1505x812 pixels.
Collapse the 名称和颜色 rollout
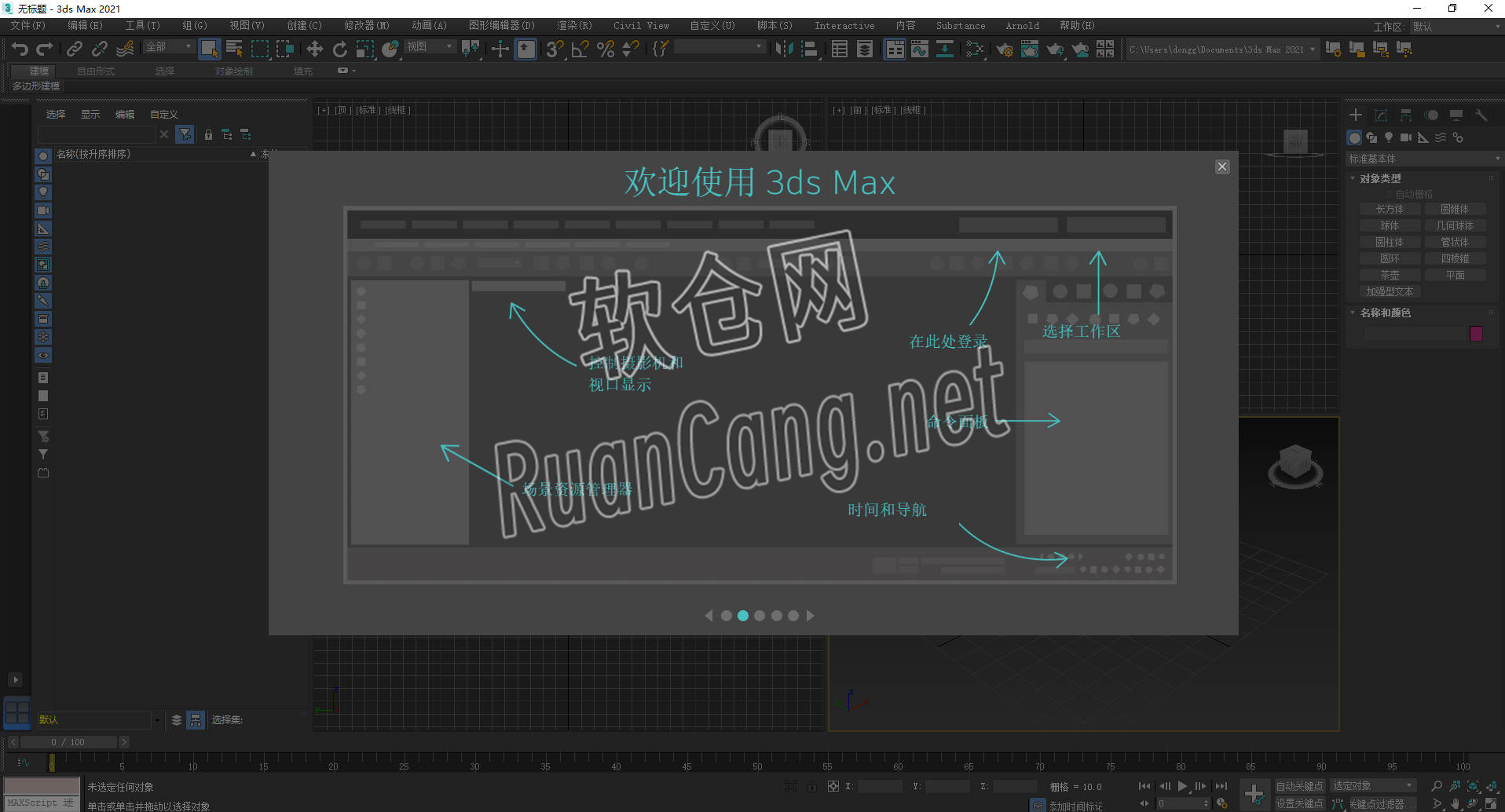(1384, 313)
